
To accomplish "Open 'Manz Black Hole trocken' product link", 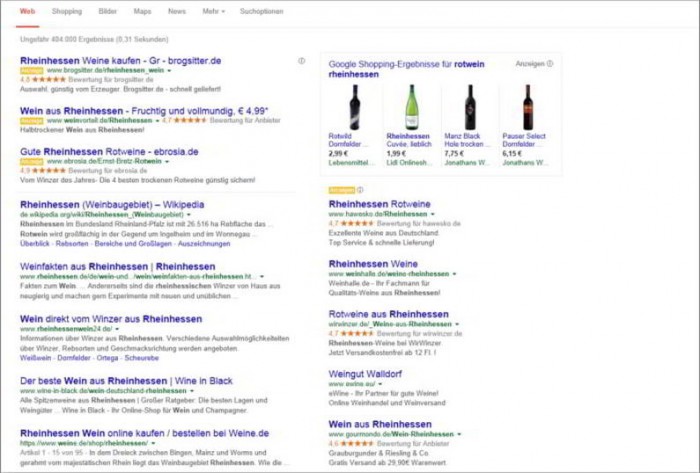I will pos(467,140).
